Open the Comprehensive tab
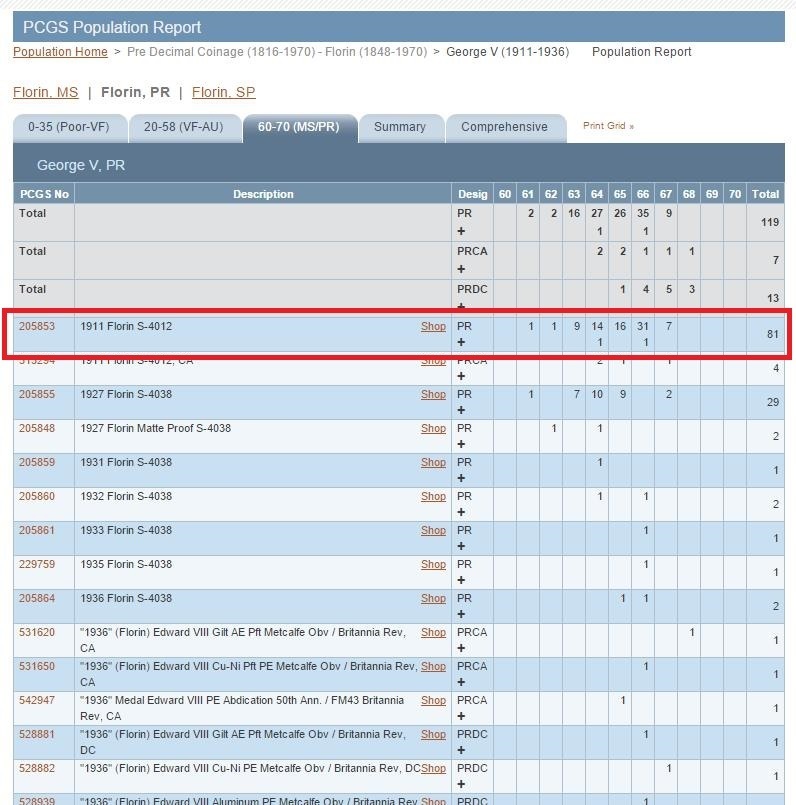This screenshot has height=805, width=796. pos(504,127)
